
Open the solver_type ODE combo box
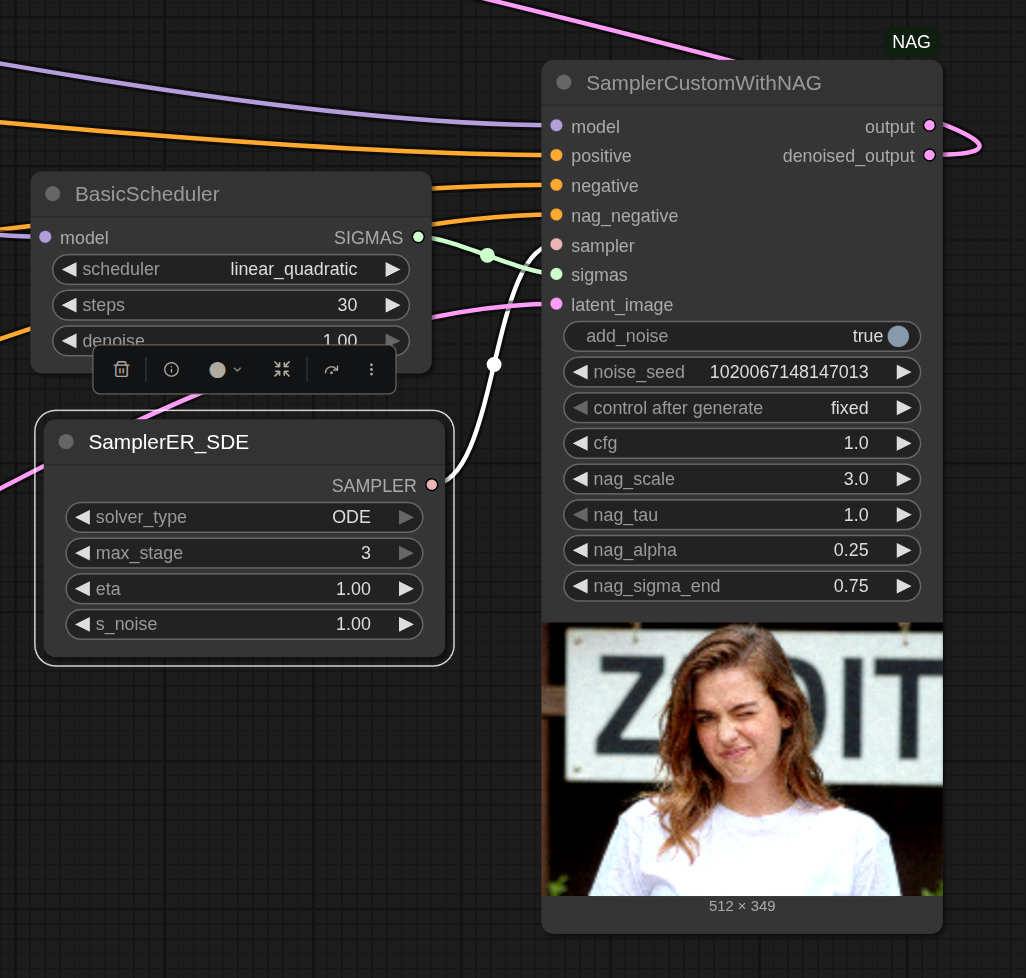(x=244, y=517)
